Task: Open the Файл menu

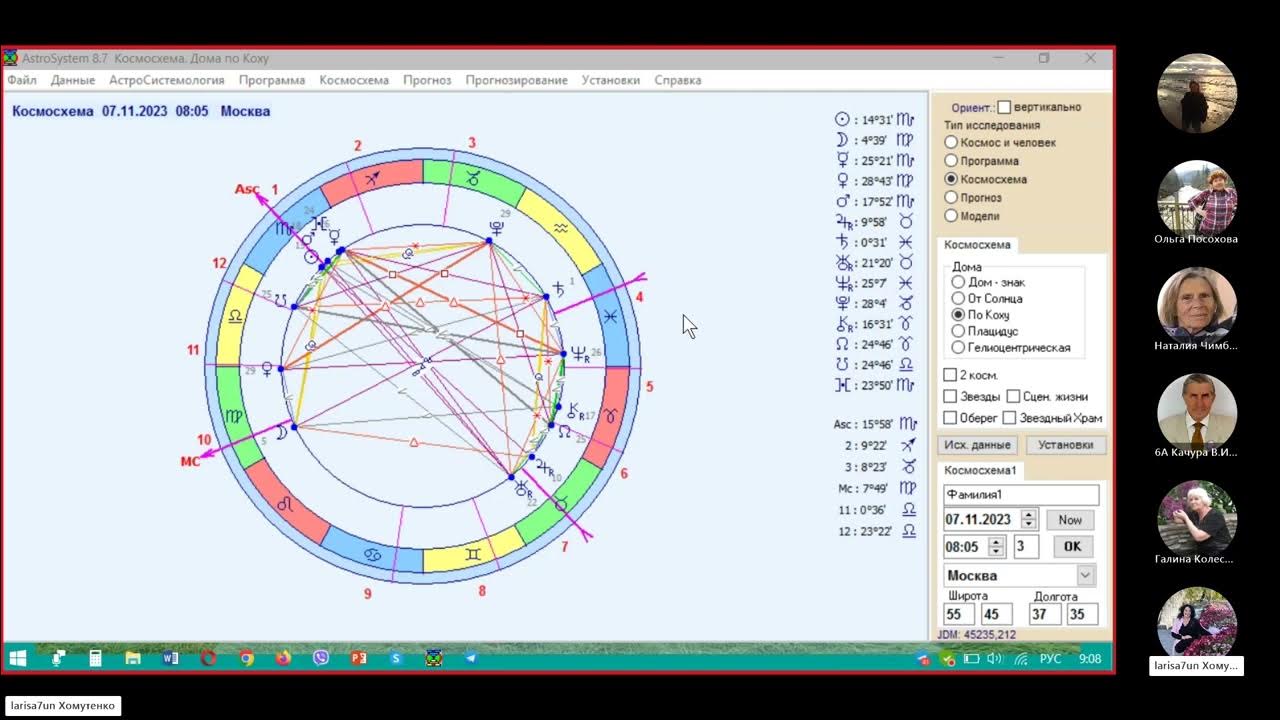Action: pos(22,80)
